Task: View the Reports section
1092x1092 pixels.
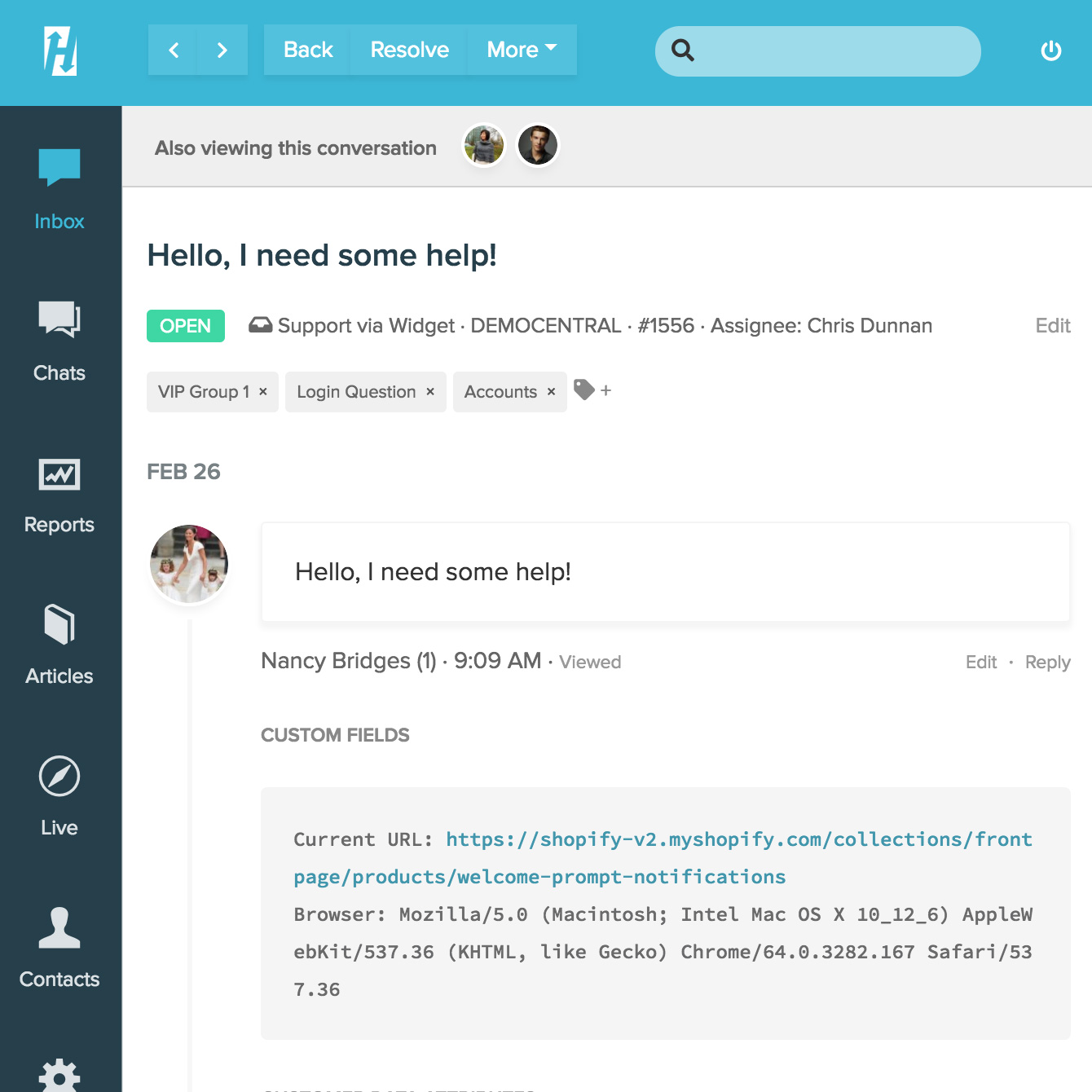Action: pos(59,489)
